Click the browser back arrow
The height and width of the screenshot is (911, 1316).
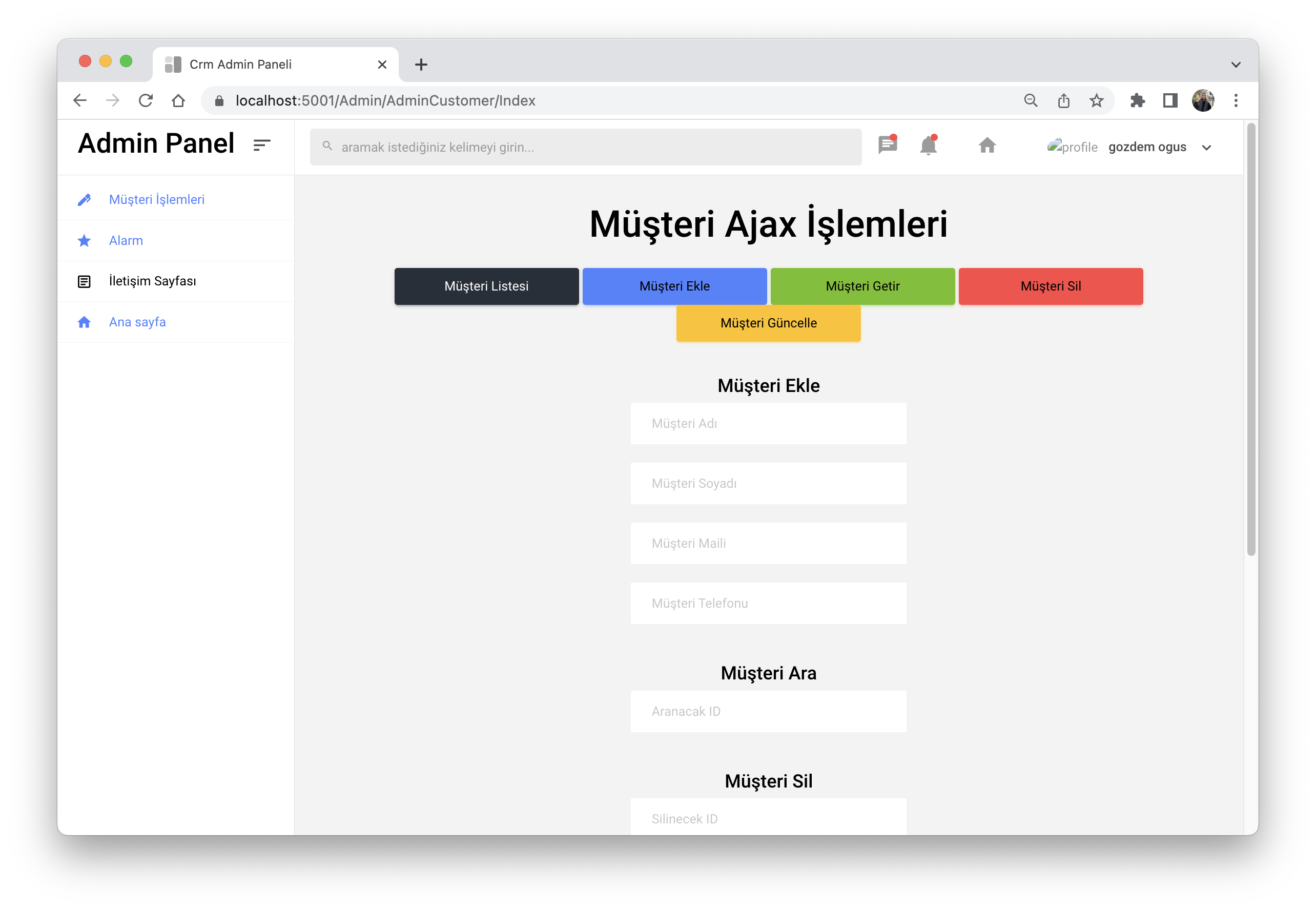(x=80, y=100)
